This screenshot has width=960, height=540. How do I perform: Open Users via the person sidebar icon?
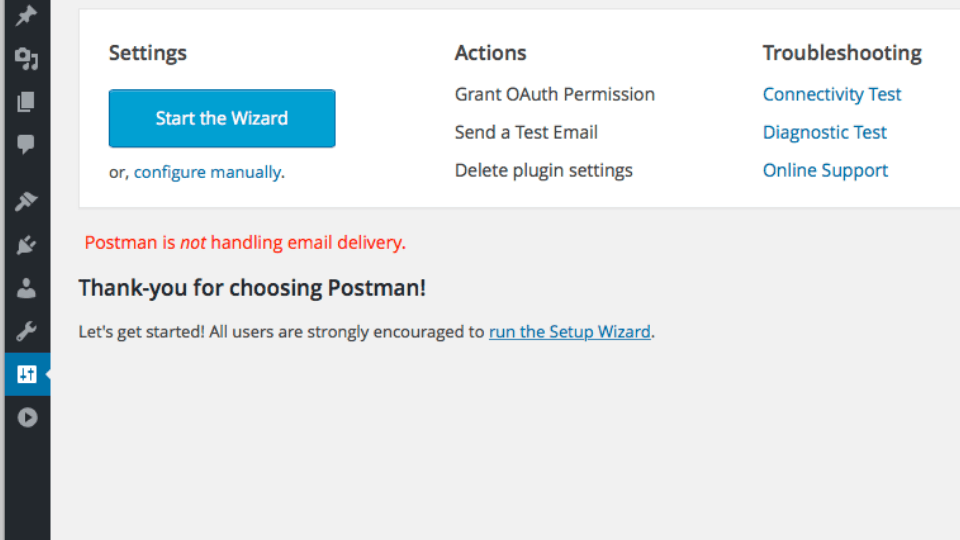(26, 288)
